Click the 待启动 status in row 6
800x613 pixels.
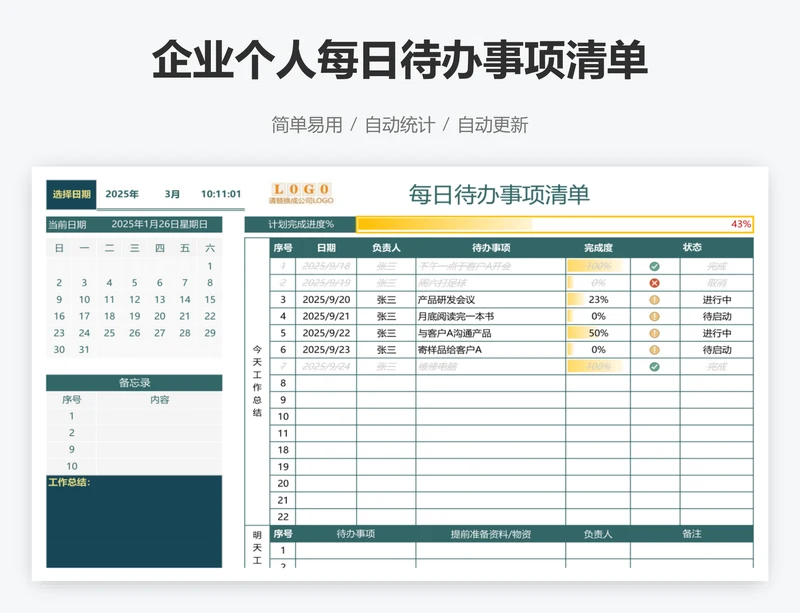click(x=716, y=350)
